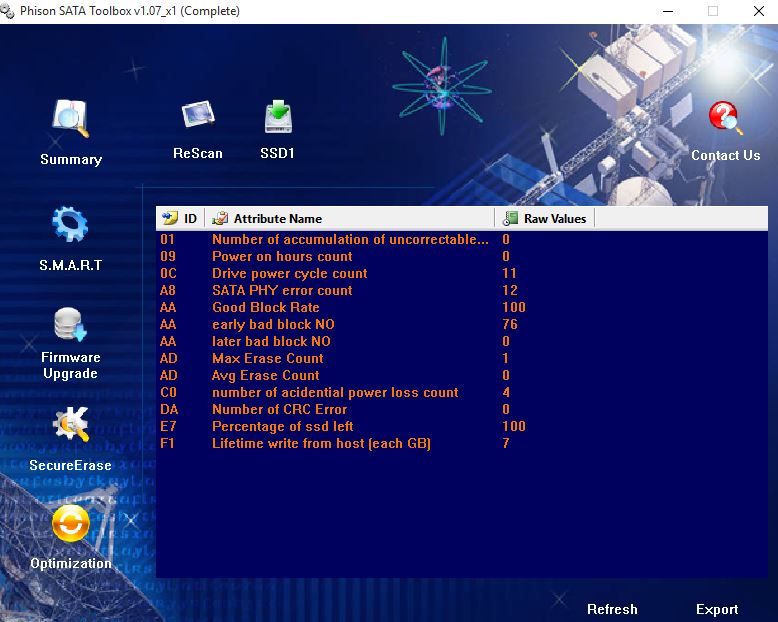Click the Raw Values header icon
778x622 pixels.
[510, 218]
